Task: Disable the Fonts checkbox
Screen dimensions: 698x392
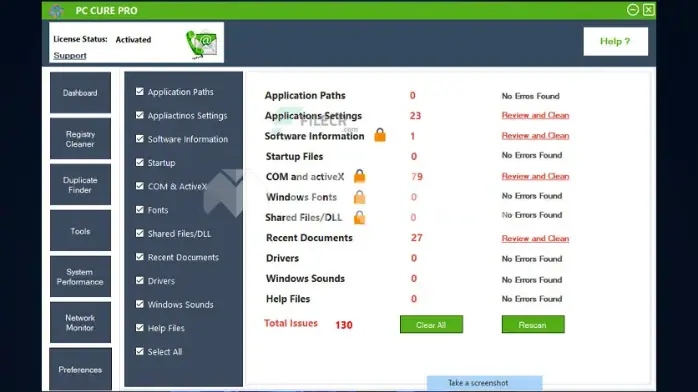Action: tap(140, 209)
